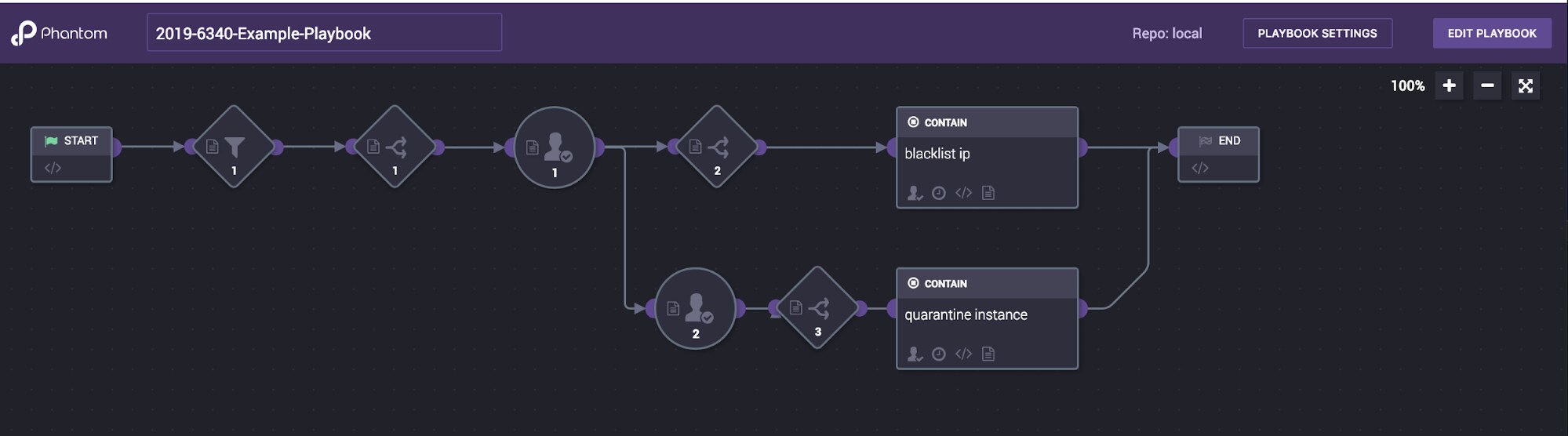This screenshot has height=436, width=1568.
Task: Click the Edit Playbook button
Action: pyautogui.click(x=1491, y=33)
